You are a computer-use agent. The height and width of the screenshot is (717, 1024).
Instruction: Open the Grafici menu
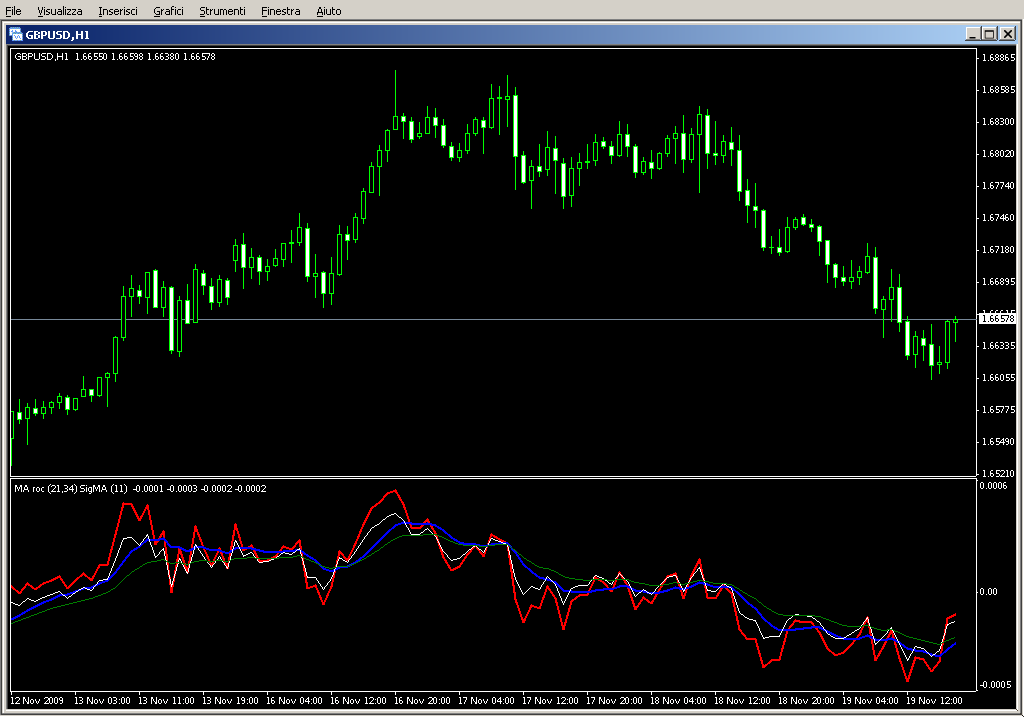click(x=168, y=11)
